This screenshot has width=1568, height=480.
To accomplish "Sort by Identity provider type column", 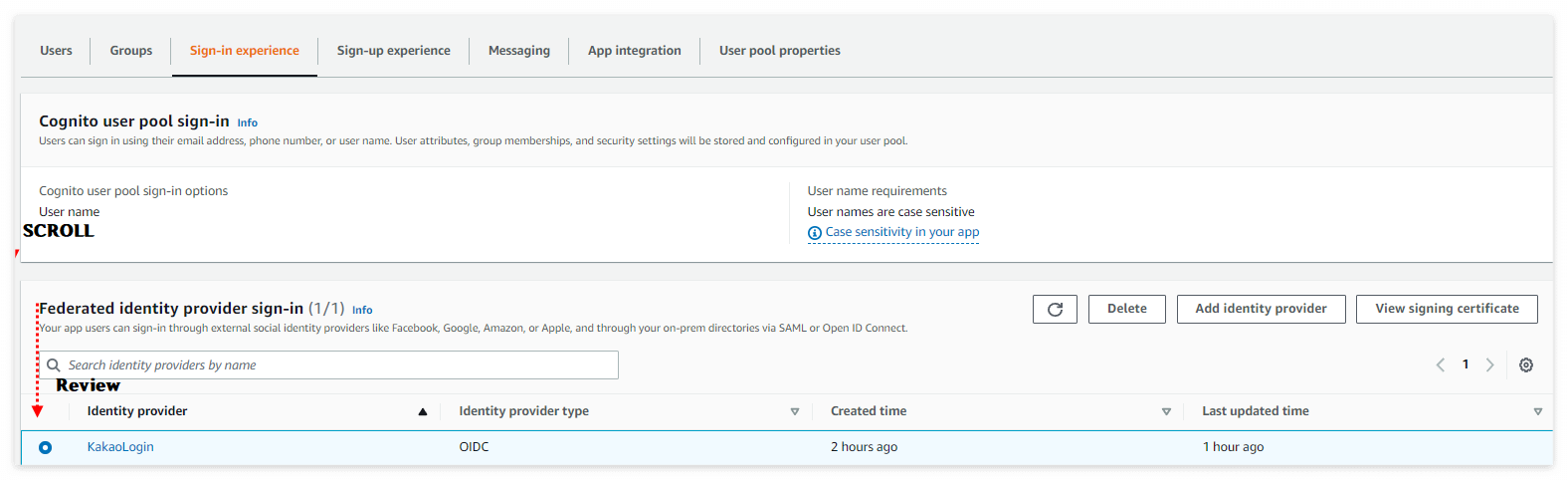I will pos(795,412).
